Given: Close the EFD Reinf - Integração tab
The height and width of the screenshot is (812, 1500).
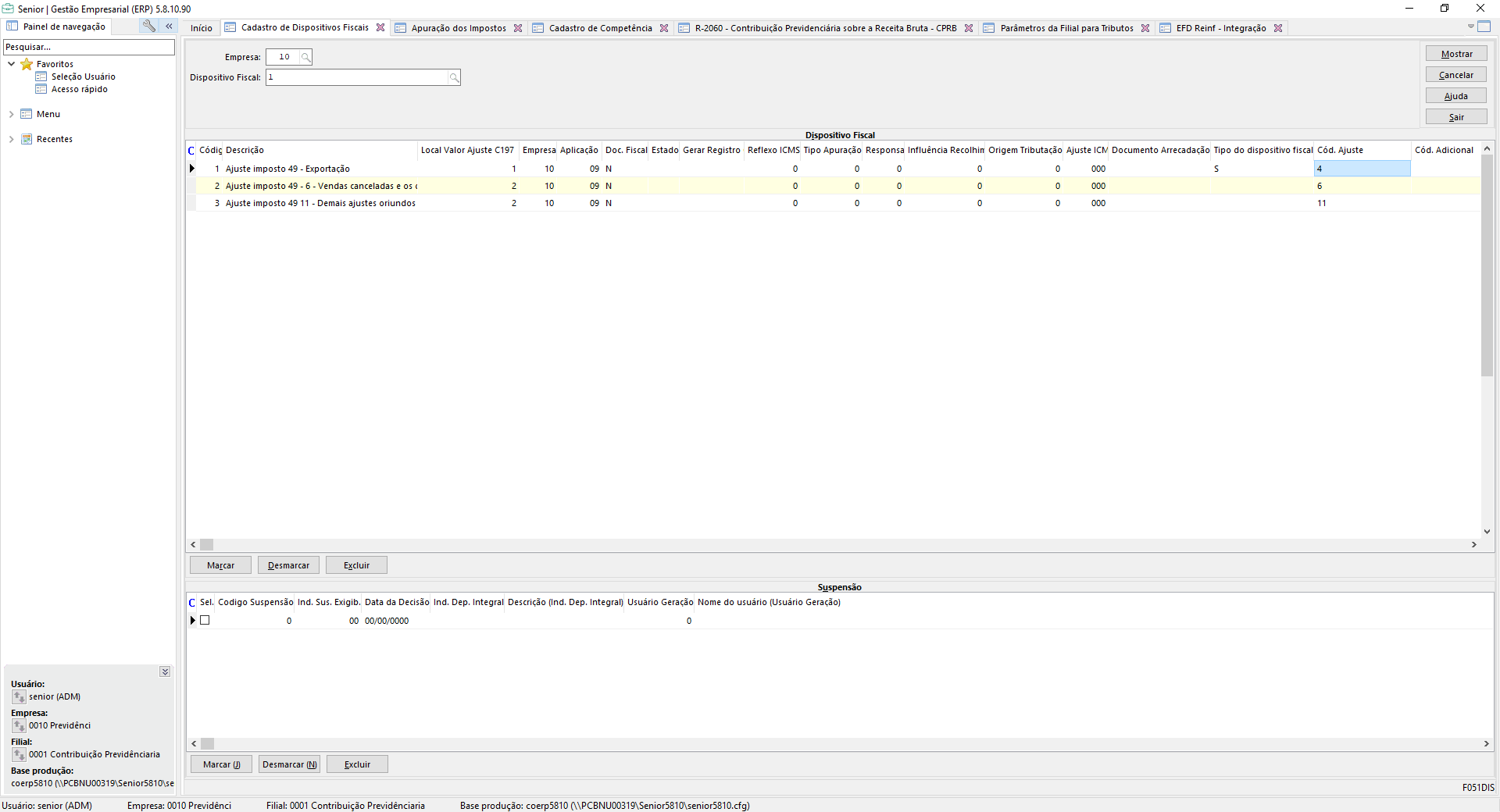Looking at the screenshot, I should (1278, 28).
